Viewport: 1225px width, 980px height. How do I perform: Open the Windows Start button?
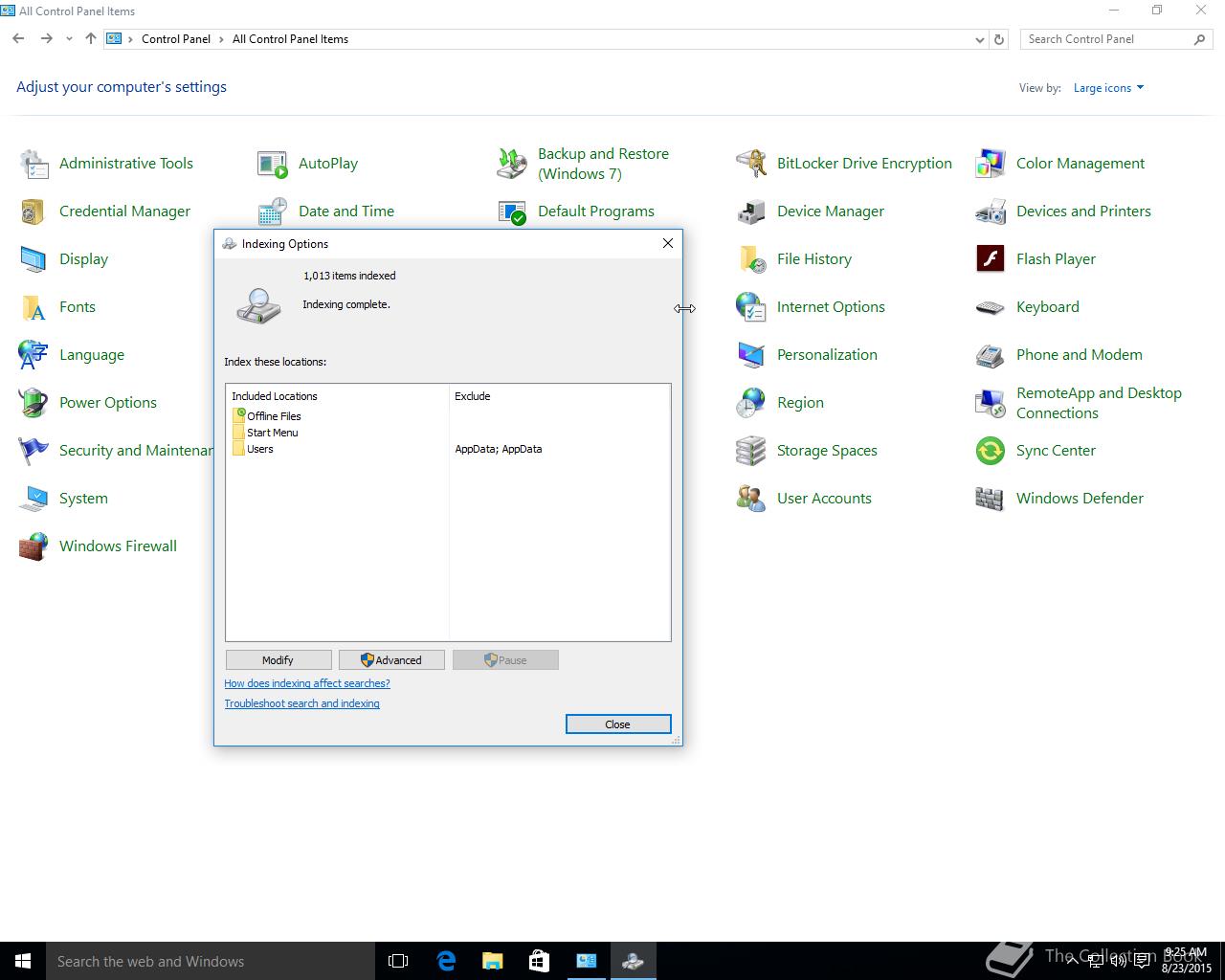[23, 961]
